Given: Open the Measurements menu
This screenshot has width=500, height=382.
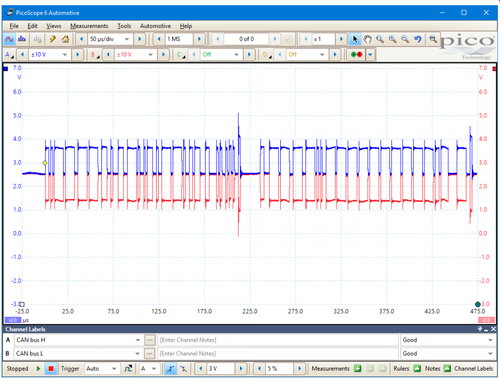Looking at the screenshot, I should pos(89,26).
